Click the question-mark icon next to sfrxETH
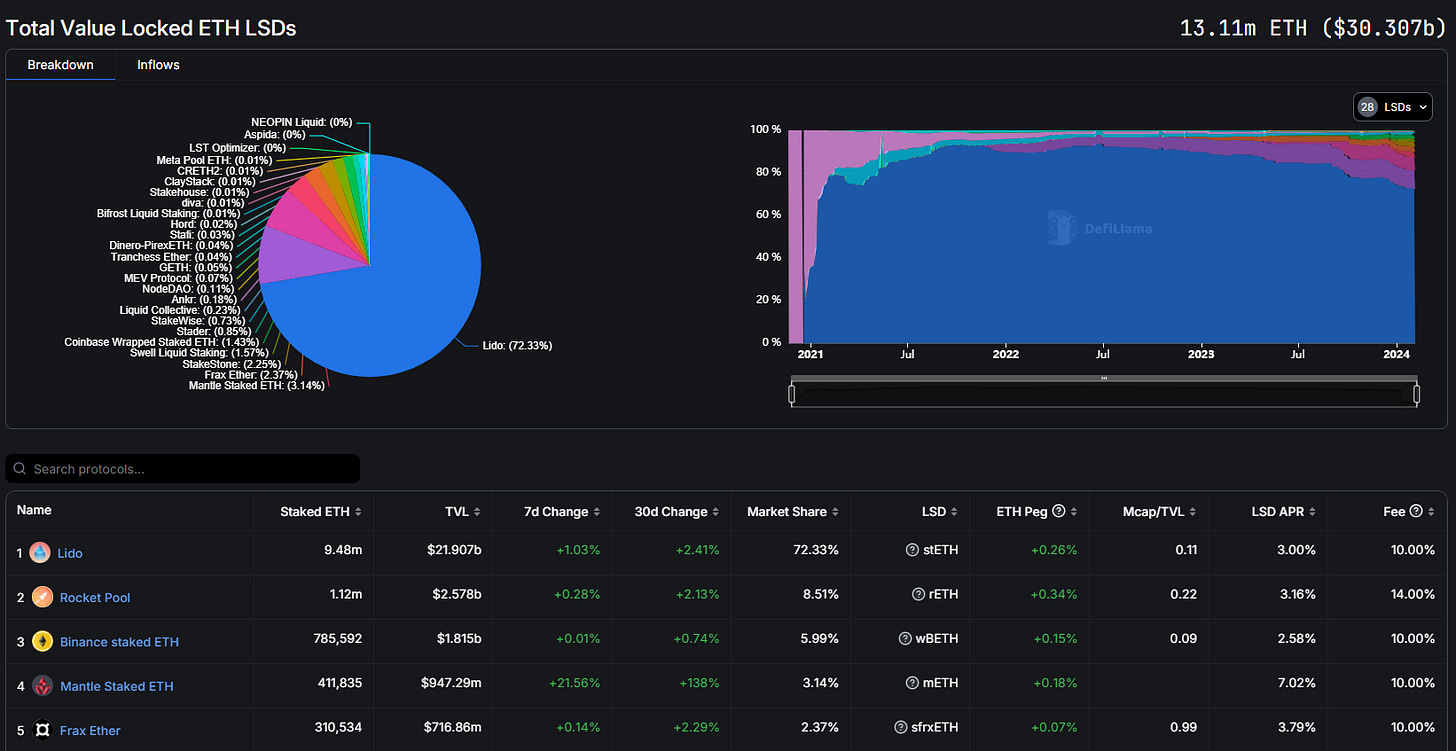 (x=902, y=727)
